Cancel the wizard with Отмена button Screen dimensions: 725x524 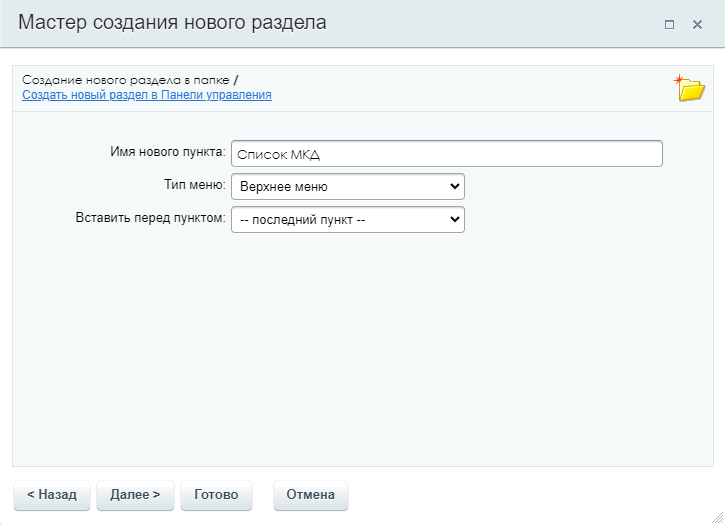pos(310,495)
